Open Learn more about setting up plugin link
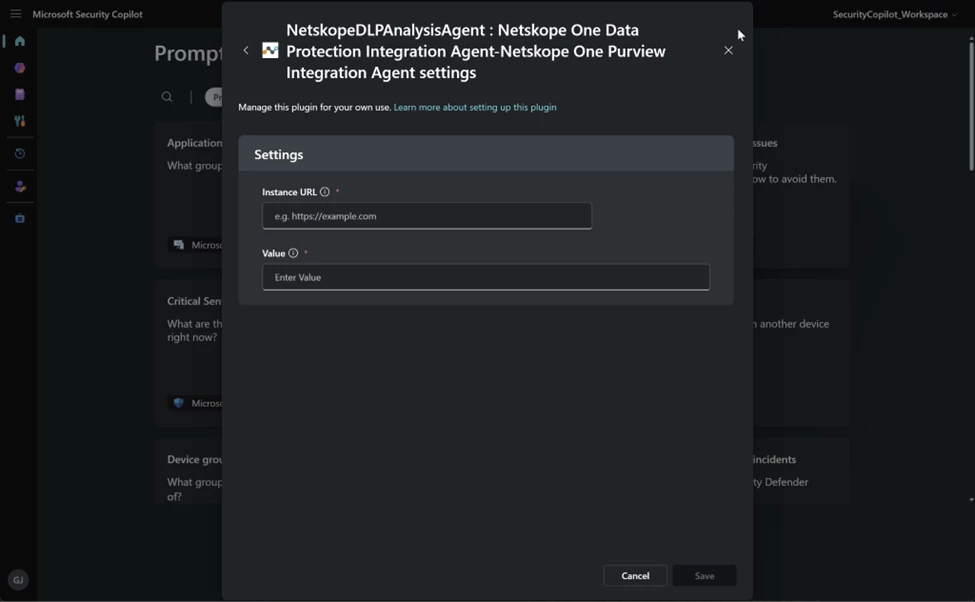The image size is (975, 602). (x=475, y=107)
